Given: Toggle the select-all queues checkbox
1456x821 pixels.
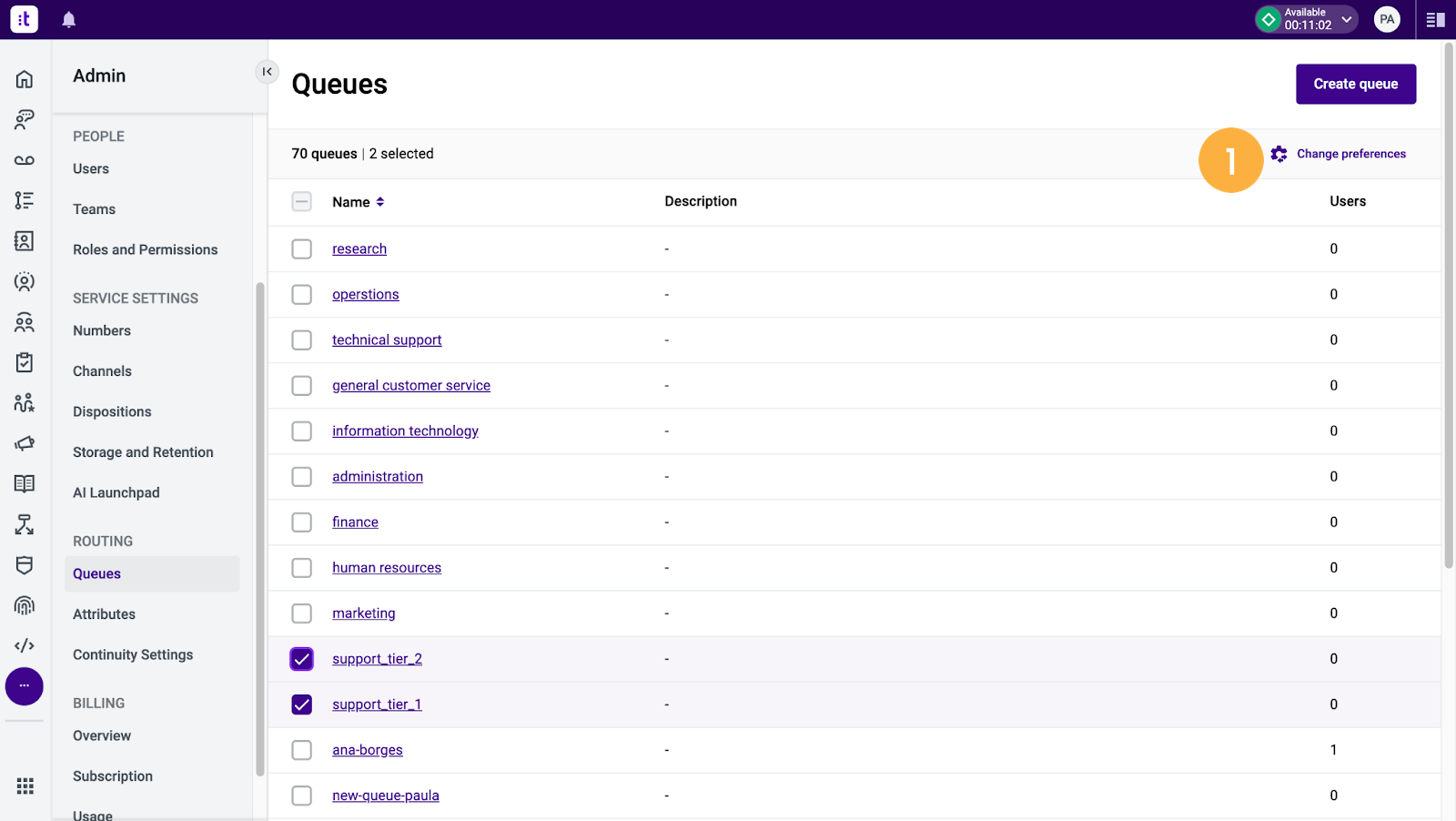Looking at the screenshot, I should coord(302,202).
